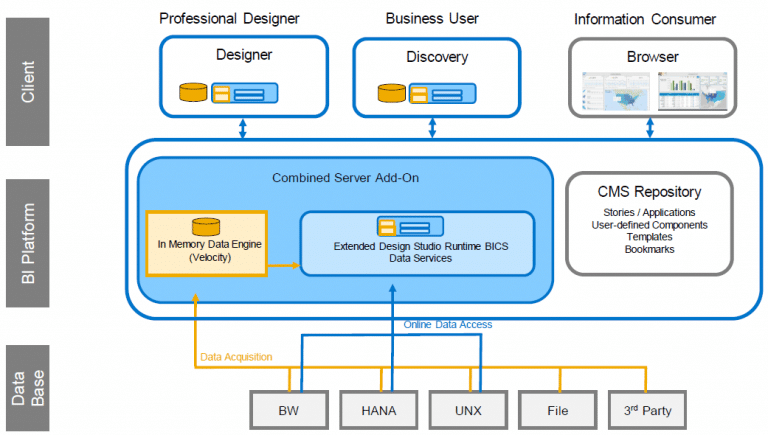The width and height of the screenshot is (768, 435).
Task: Click the Designer title text
Action: [244, 55]
